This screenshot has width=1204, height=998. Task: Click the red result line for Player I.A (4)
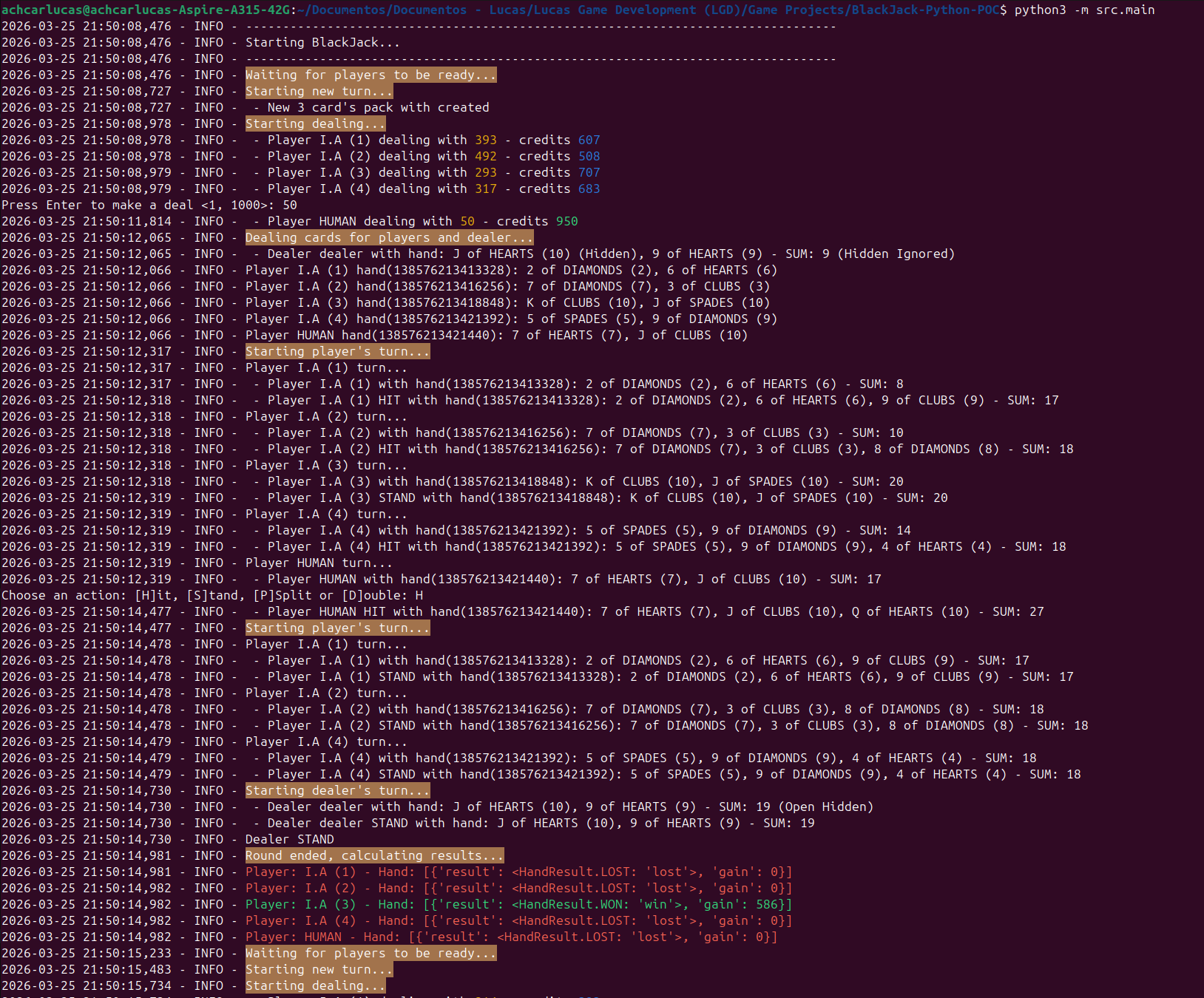518,920
